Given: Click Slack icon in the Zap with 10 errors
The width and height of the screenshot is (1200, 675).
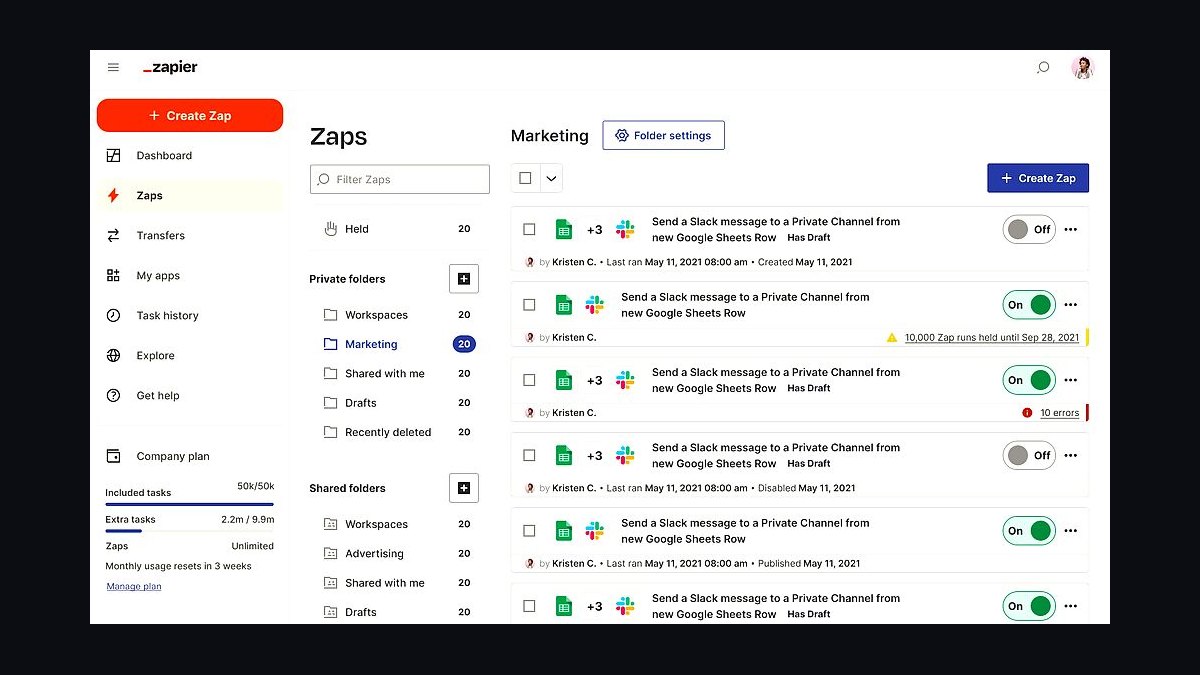Looking at the screenshot, I should click(625, 380).
